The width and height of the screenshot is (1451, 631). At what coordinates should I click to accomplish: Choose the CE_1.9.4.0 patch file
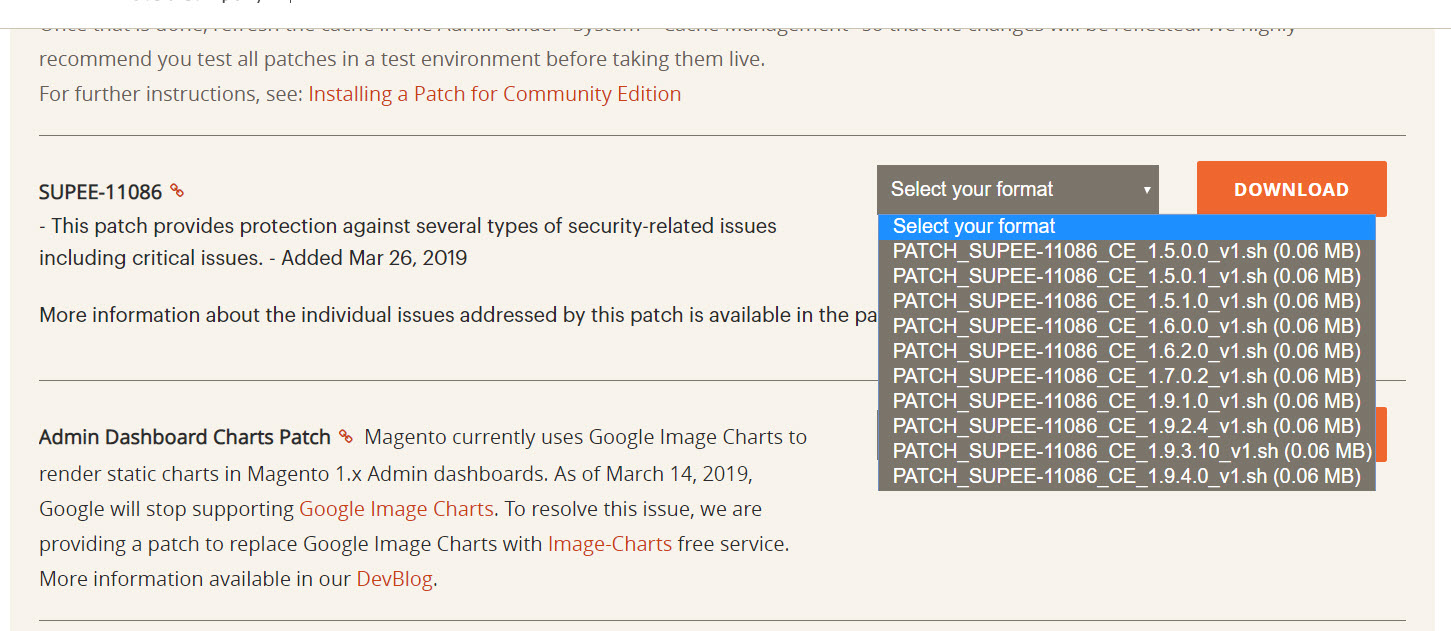pos(1127,476)
